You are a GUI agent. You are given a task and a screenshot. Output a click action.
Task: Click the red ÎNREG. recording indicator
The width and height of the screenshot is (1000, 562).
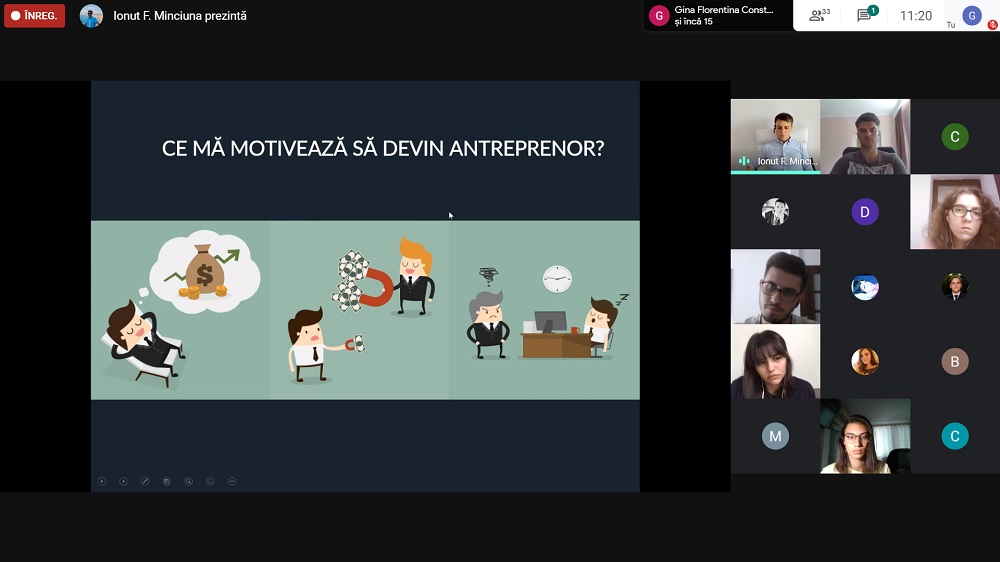pyautogui.click(x=35, y=16)
